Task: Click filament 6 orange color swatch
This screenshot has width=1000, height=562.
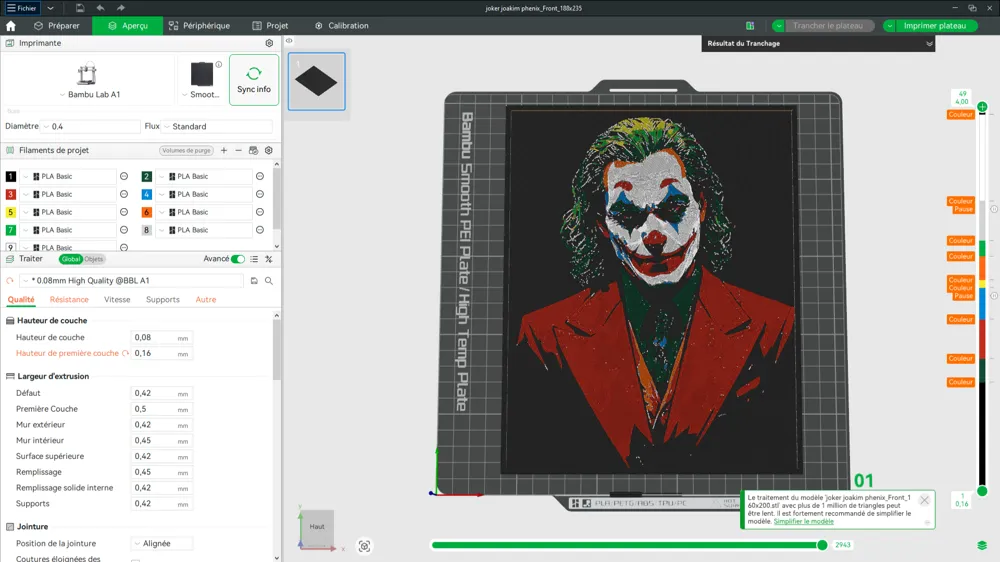Action: (147, 212)
